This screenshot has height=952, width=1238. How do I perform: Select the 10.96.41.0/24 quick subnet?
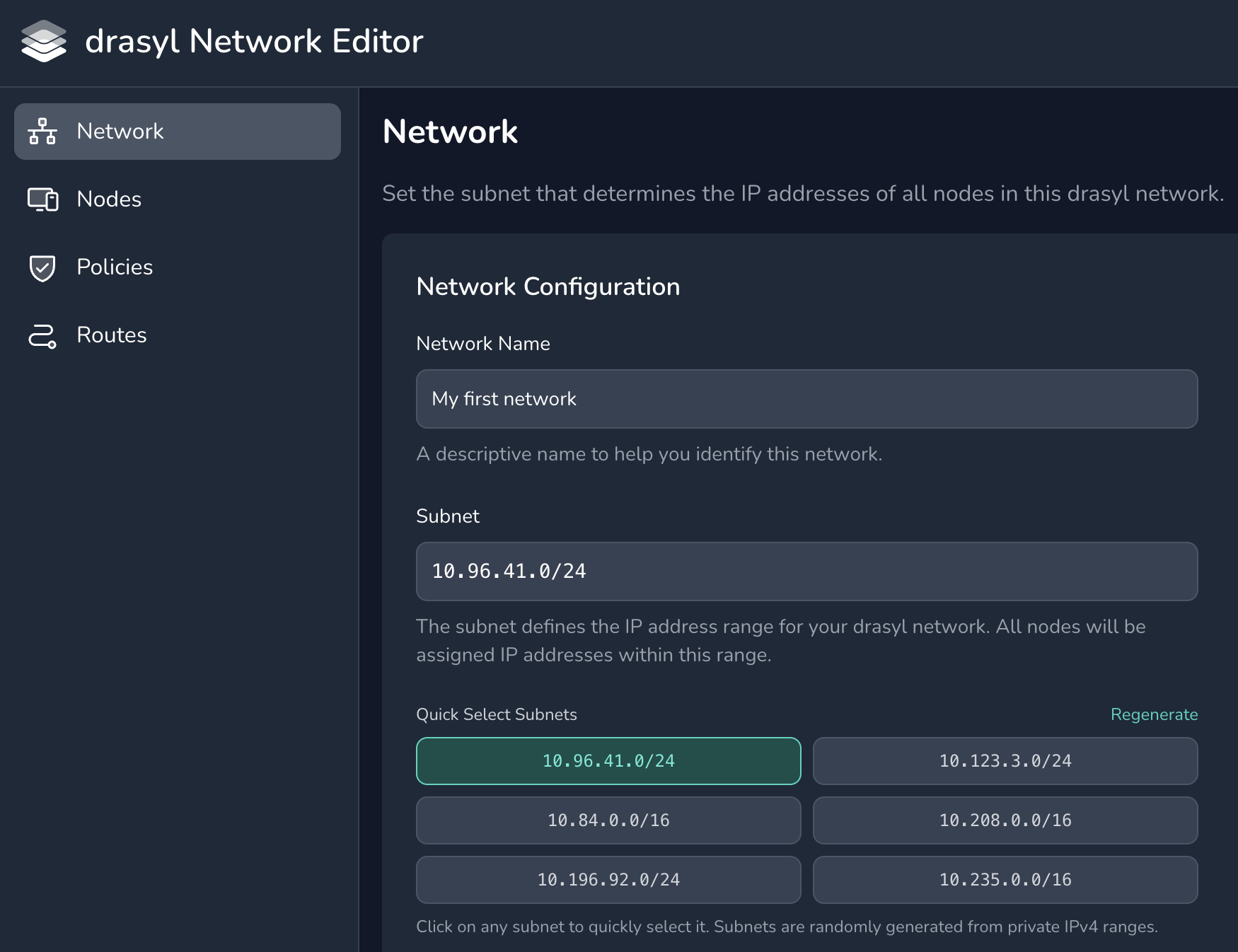point(608,761)
